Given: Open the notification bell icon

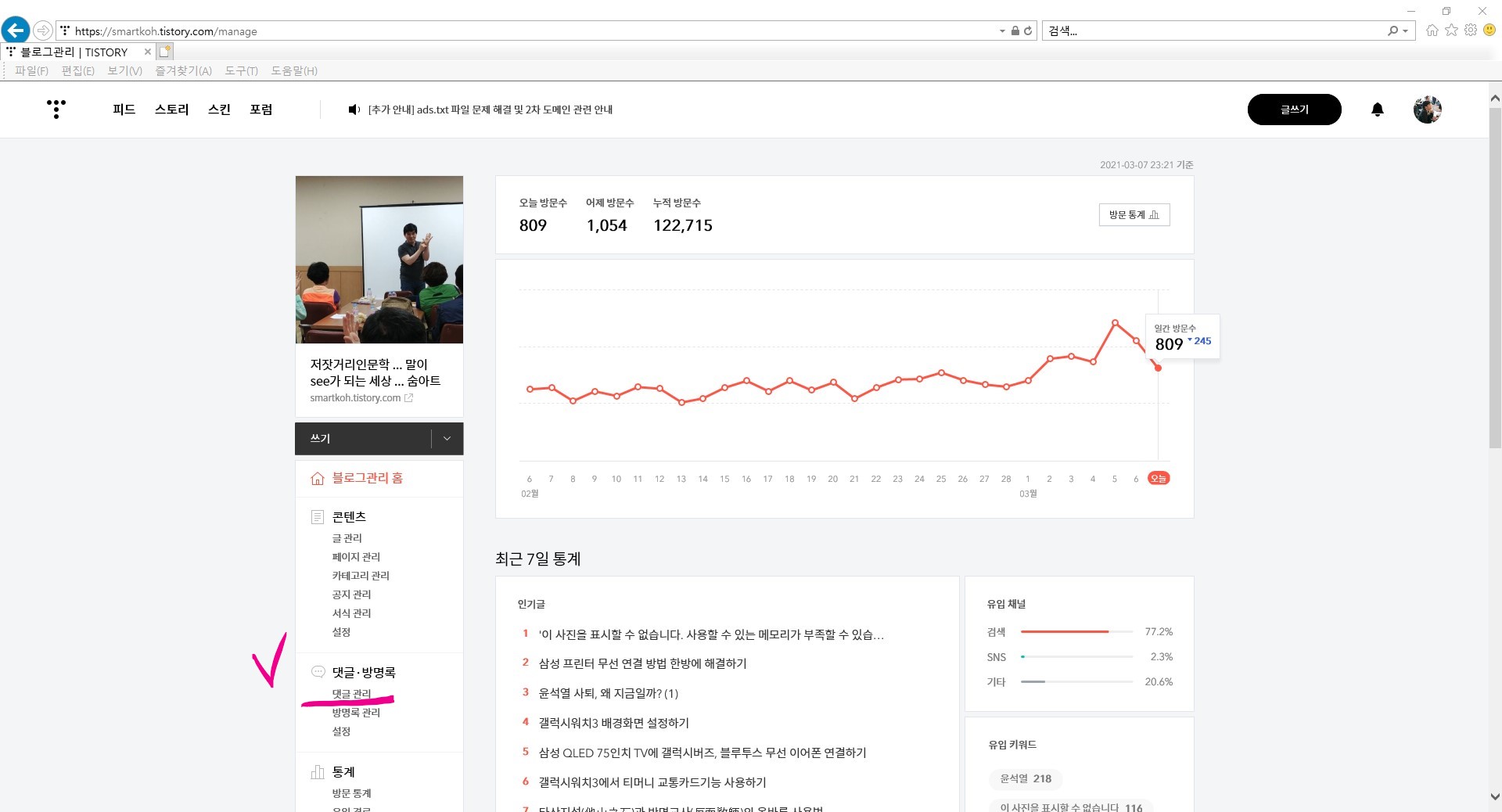Looking at the screenshot, I should click(x=1378, y=110).
